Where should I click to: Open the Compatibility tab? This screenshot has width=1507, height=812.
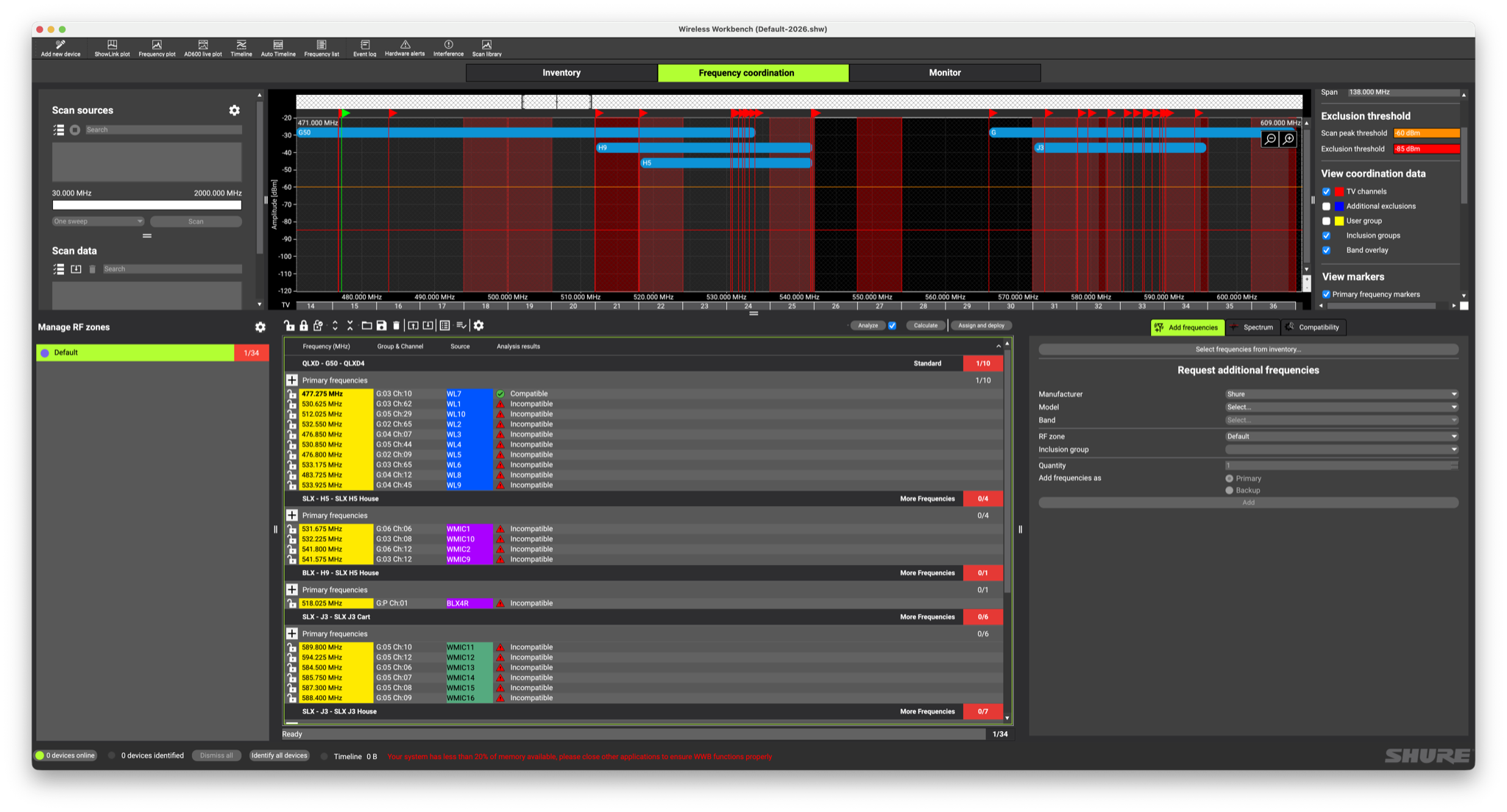(x=1313, y=327)
